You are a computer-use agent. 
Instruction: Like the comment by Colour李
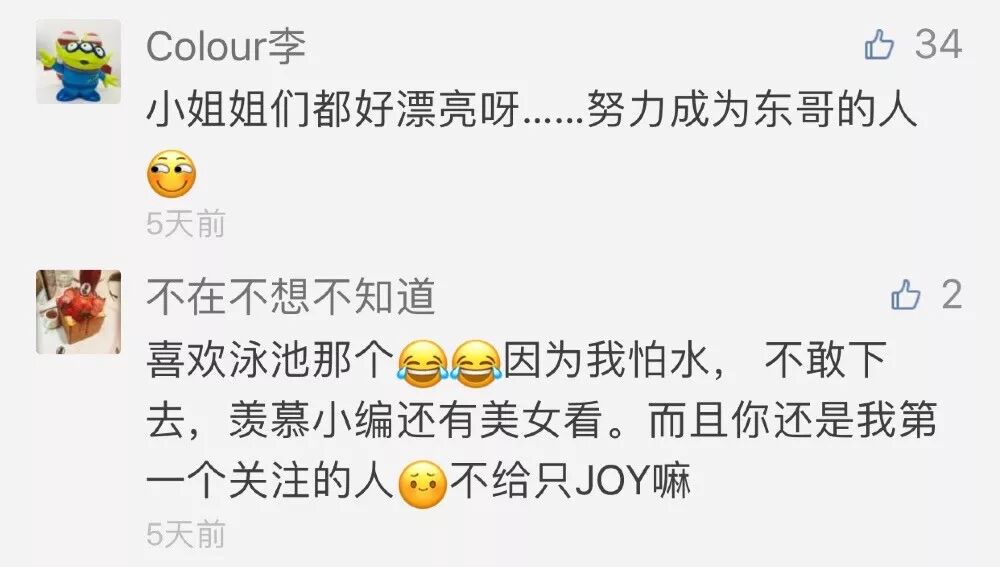[x=879, y=45]
